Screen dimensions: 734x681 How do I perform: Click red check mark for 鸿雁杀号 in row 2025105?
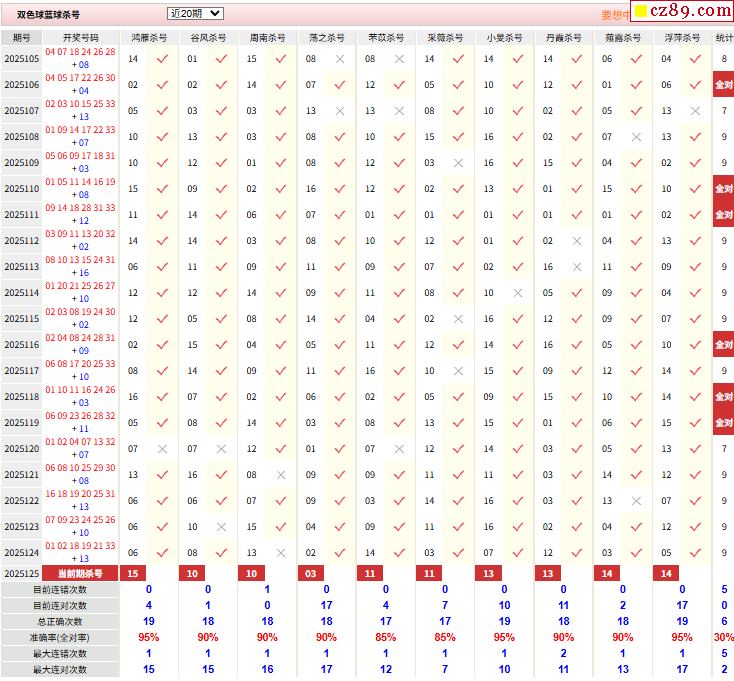click(x=162, y=59)
